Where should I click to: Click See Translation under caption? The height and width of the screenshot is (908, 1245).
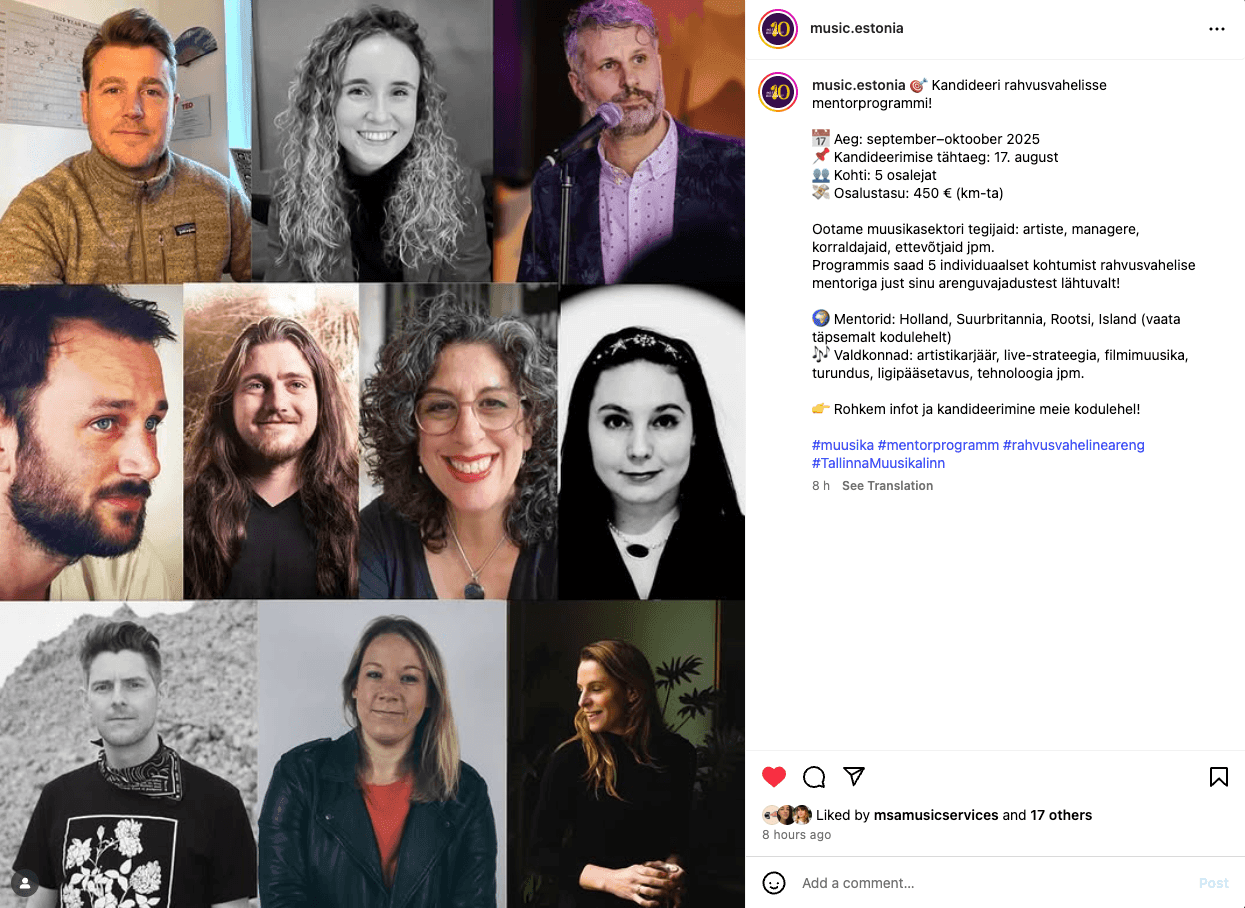point(887,486)
